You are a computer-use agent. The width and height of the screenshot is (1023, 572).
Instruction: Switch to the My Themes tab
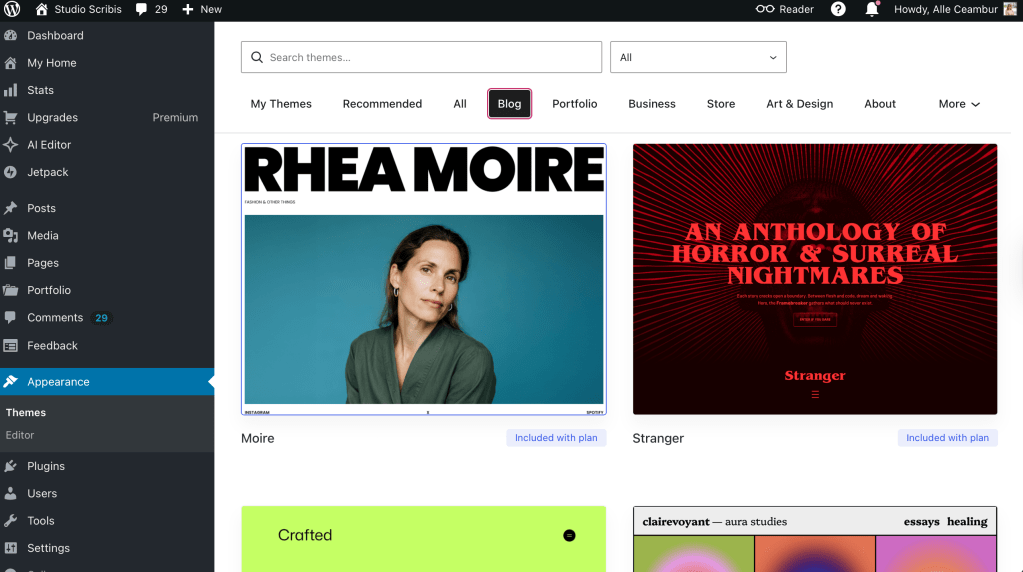point(281,104)
